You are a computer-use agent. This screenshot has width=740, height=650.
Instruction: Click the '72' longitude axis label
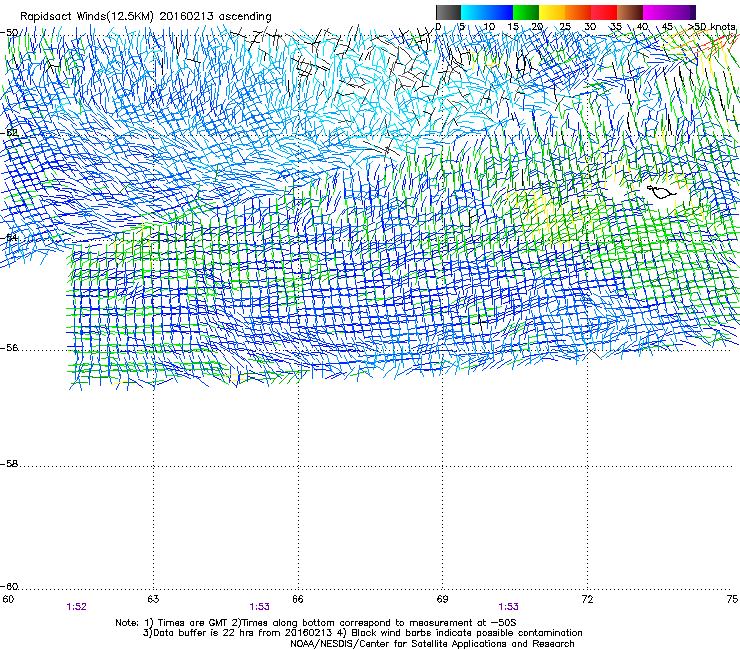tap(588, 599)
